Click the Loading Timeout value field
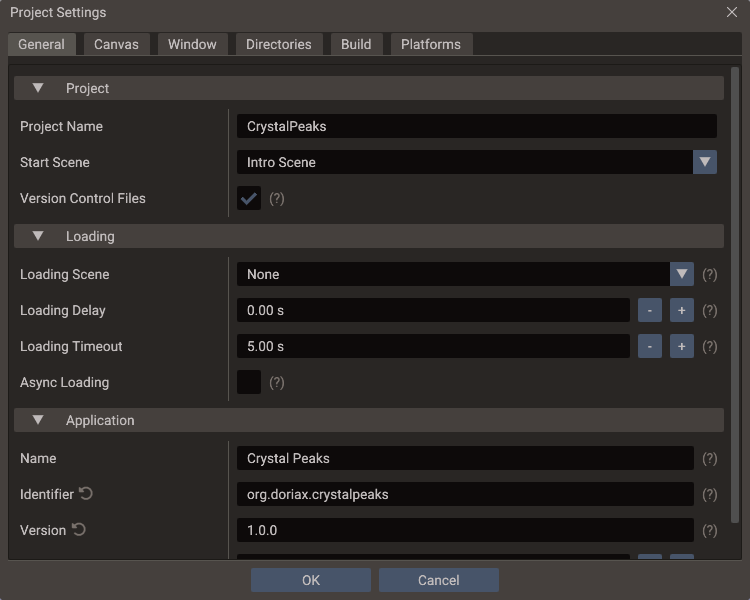750x600 pixels. (x=433, y=346)
